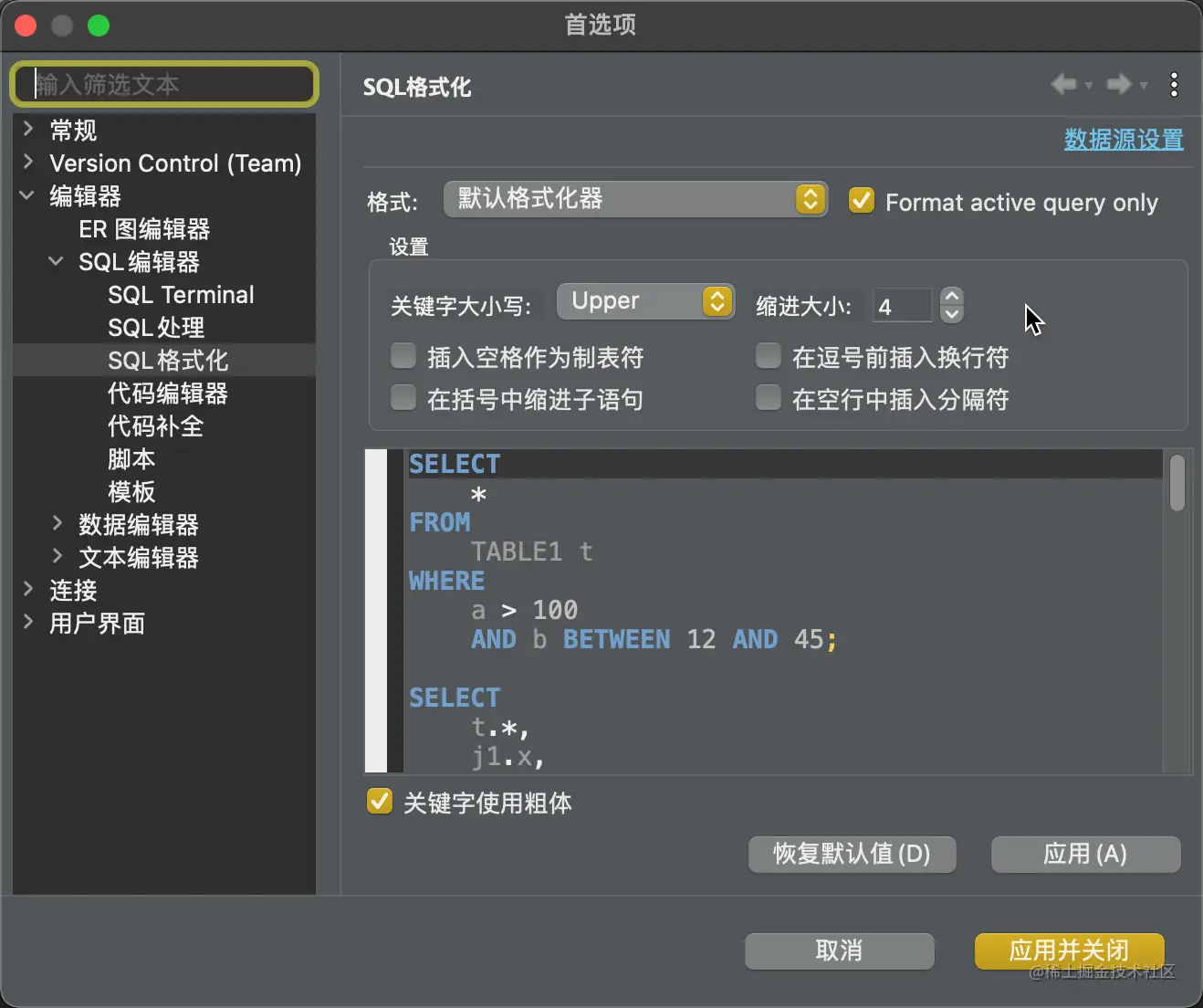Click the green window zoom button
The width and height of the screenshot is (1203, 1008).
click(x=99, y=26)
